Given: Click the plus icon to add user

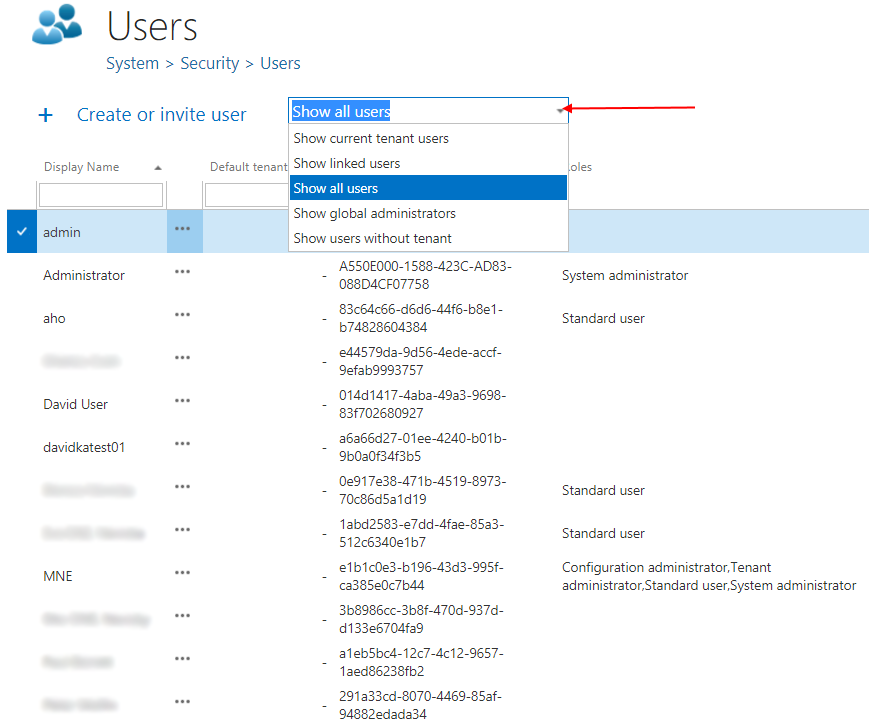Looking at the screenshot, I should (45, 115).
